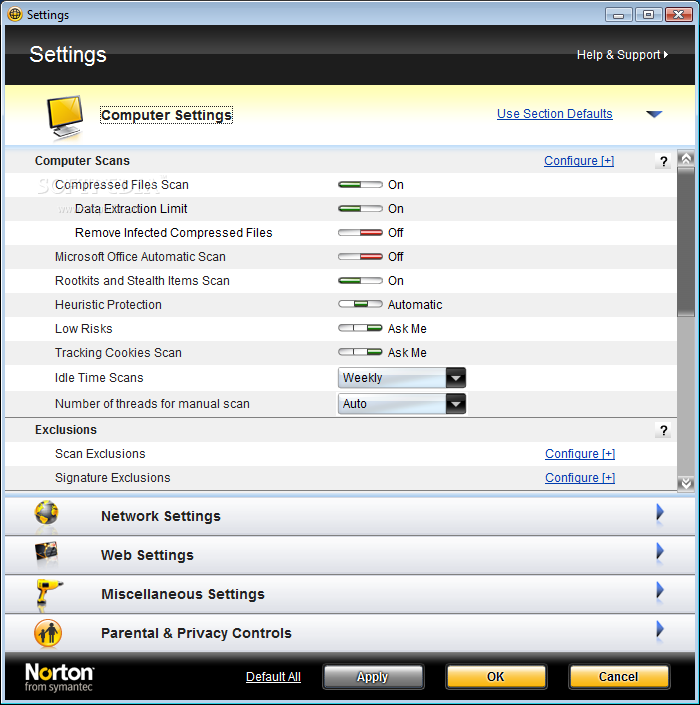
Task: Adjust the Low Risks slider
Action: pos(360,328)
